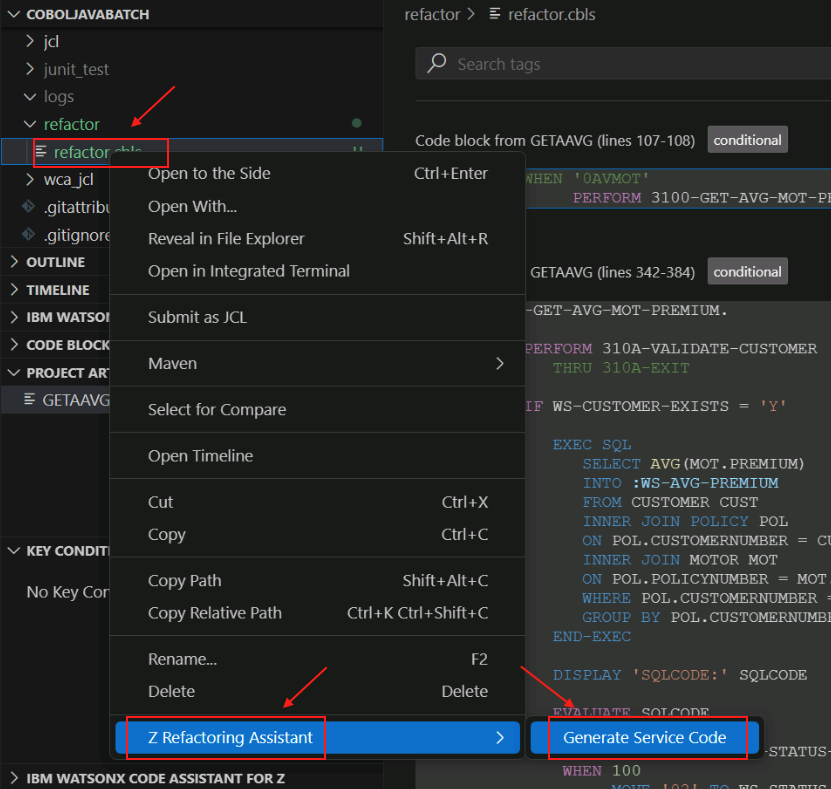Click the magnifier icon in Search tags box
831x789 pixels.
437,62
